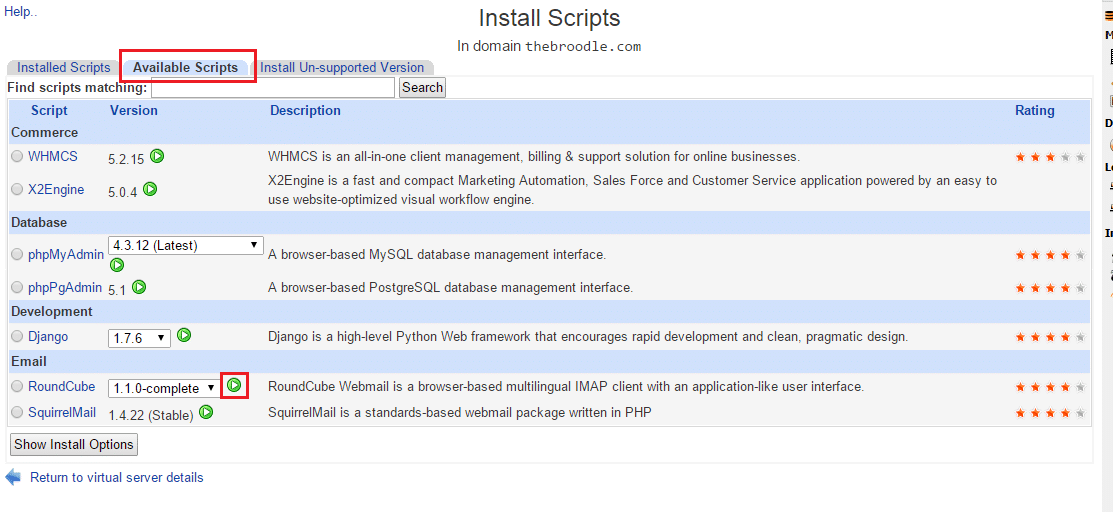Open the WHMCS script link
Viewport: 1113px width, 512px height.
53,156
